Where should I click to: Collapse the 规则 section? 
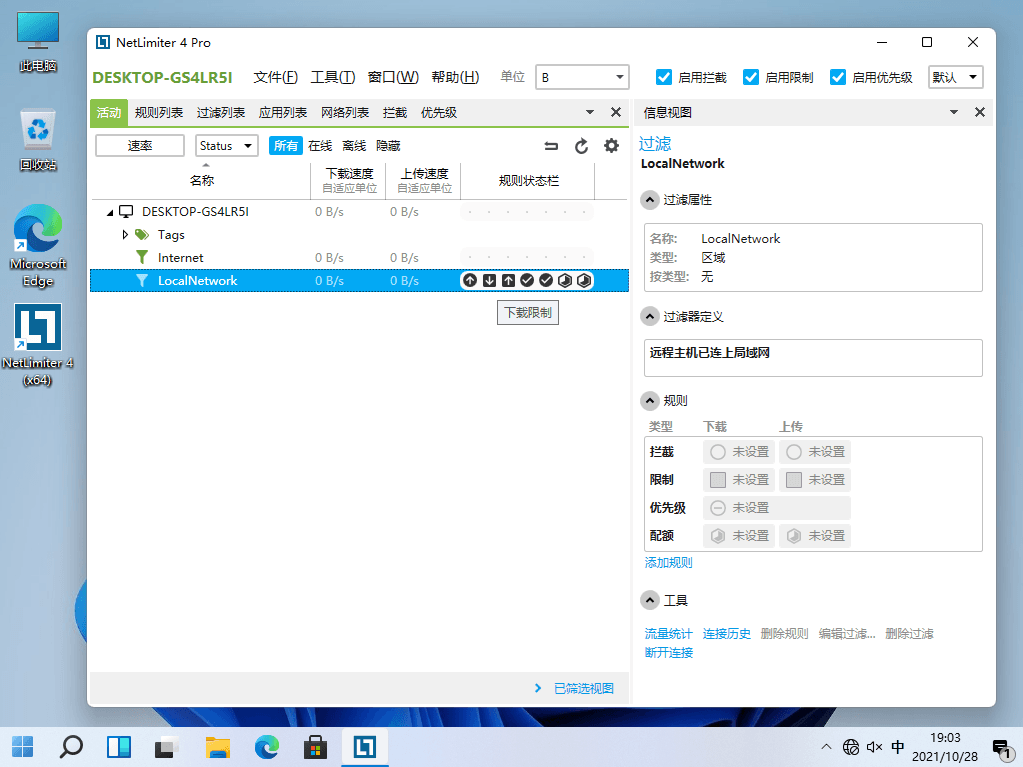(x=649, y=400)
